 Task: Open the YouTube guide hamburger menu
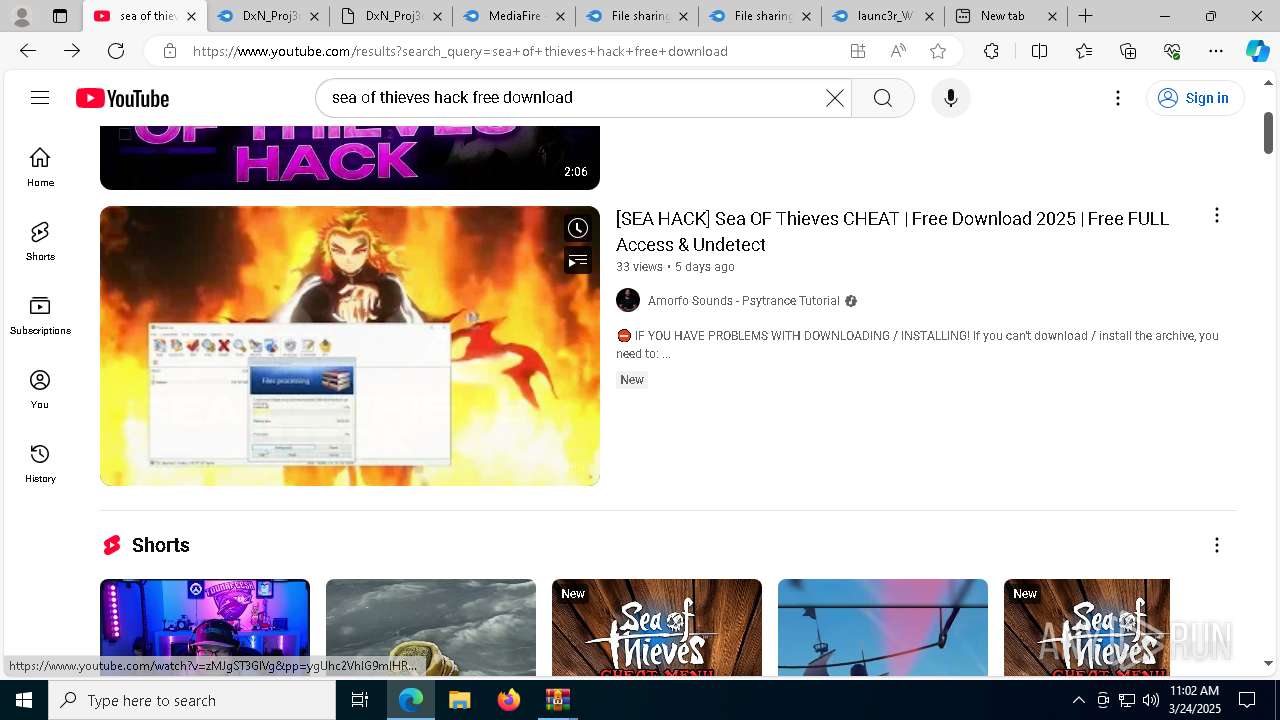[x=40, y=97]
